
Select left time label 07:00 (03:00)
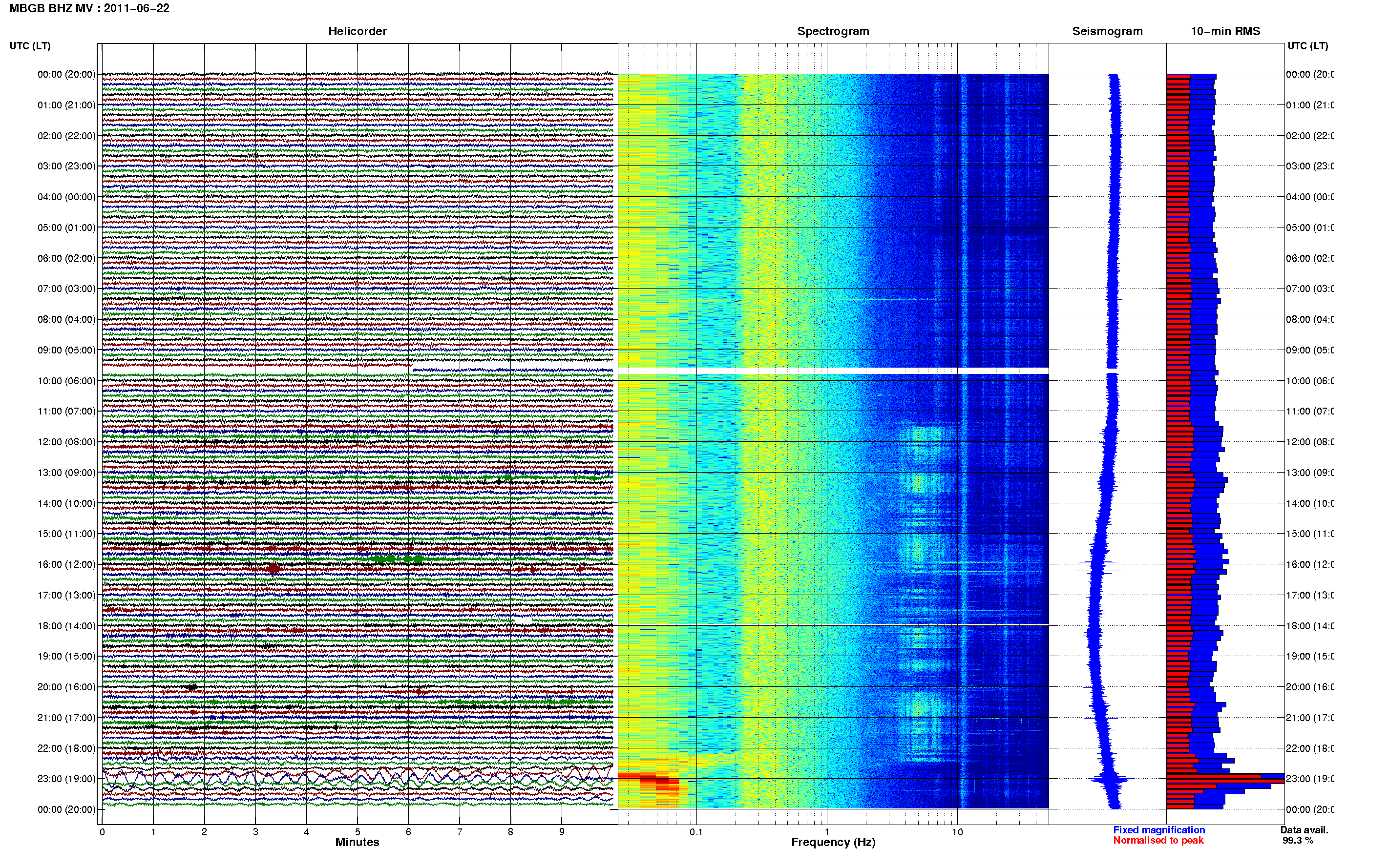click(66, 289)
